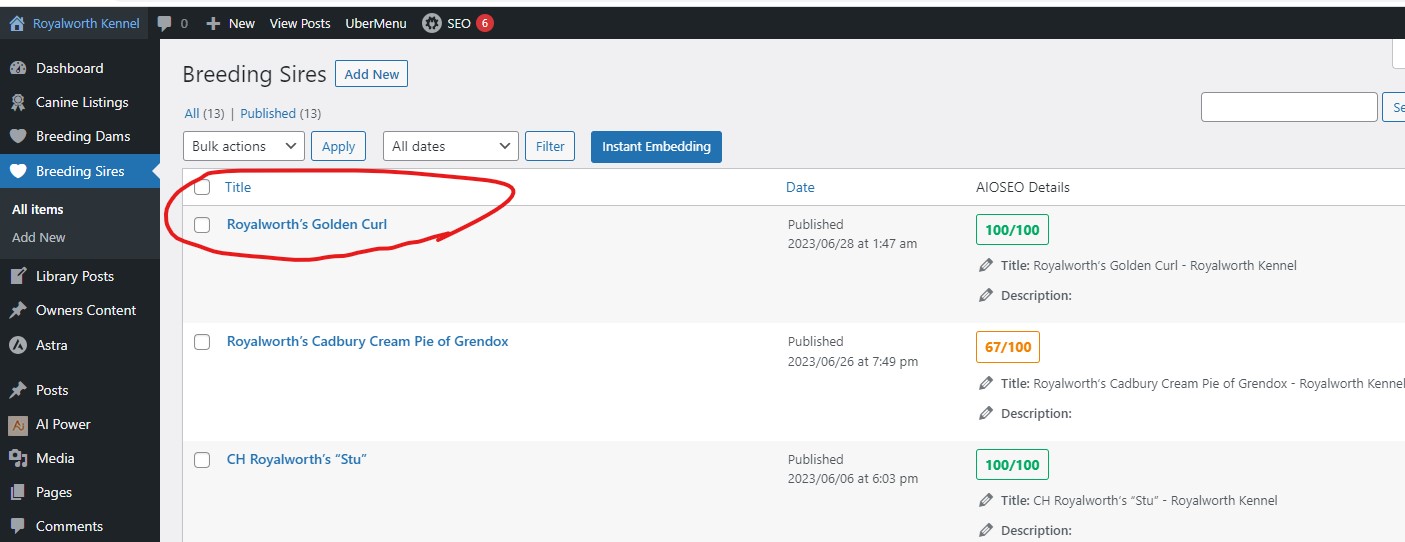
Task: Open the SEO gear icon in admin bar
Action: coord(432,23)
